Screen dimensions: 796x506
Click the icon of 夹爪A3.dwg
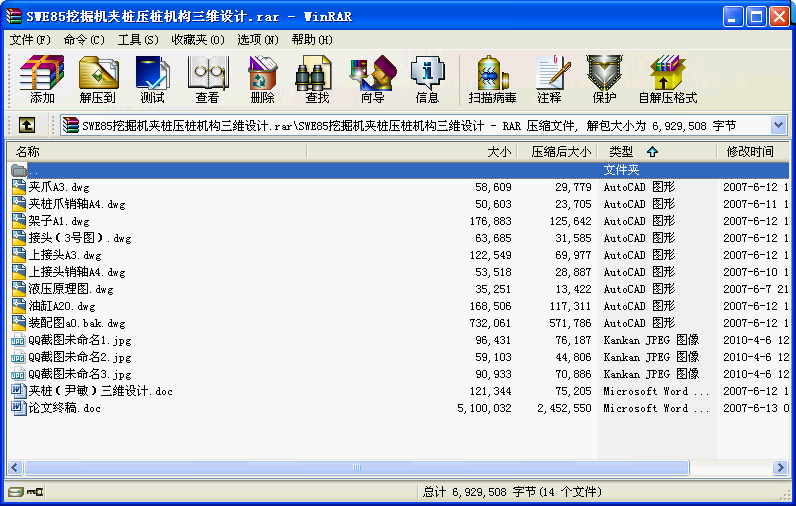click(x=19, y=187)
